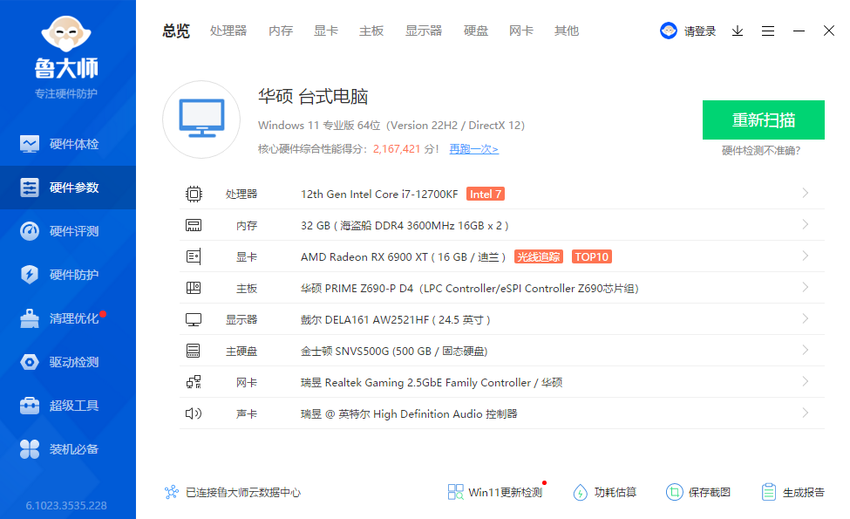Expand the 网卡 row chevron
This screenshot has height=519, width=850.
click(x=805, y=382)
